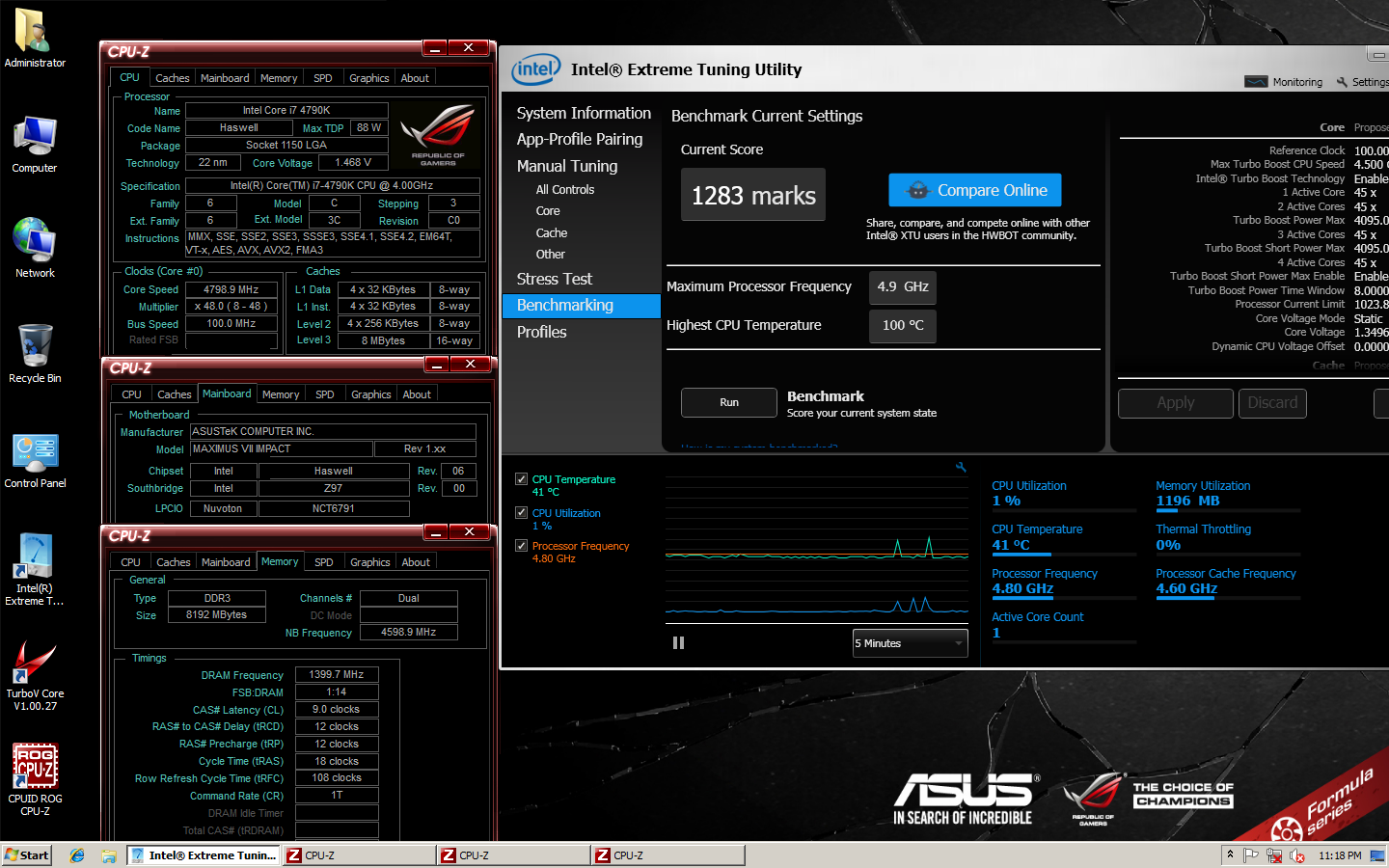Switch to the Intel Extreme Tuning taskbar button
Viewport: 1389px width, 868px height.
coord(204,855)
